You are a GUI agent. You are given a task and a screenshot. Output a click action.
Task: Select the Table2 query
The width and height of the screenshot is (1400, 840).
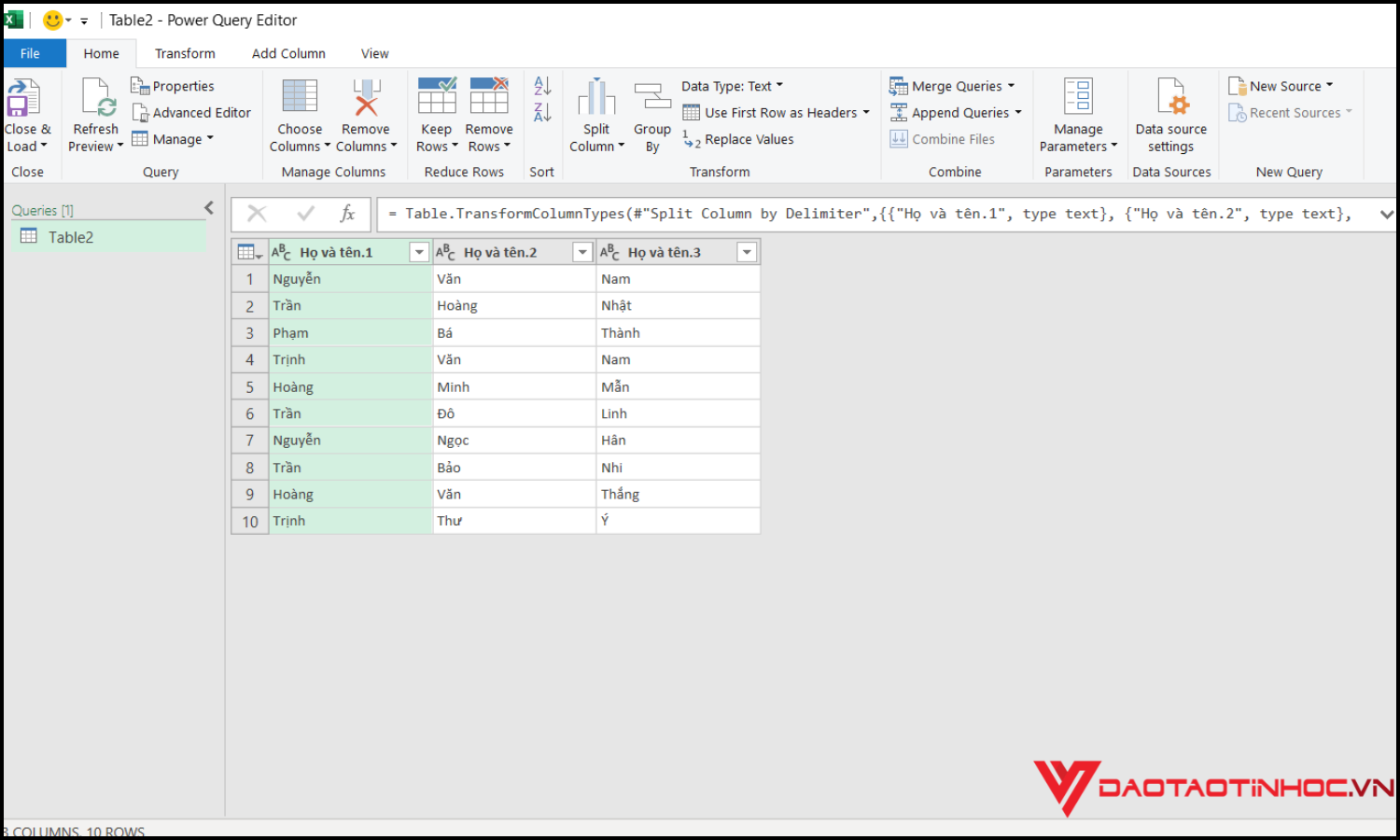pyautogui.click(x=71, y=237)
